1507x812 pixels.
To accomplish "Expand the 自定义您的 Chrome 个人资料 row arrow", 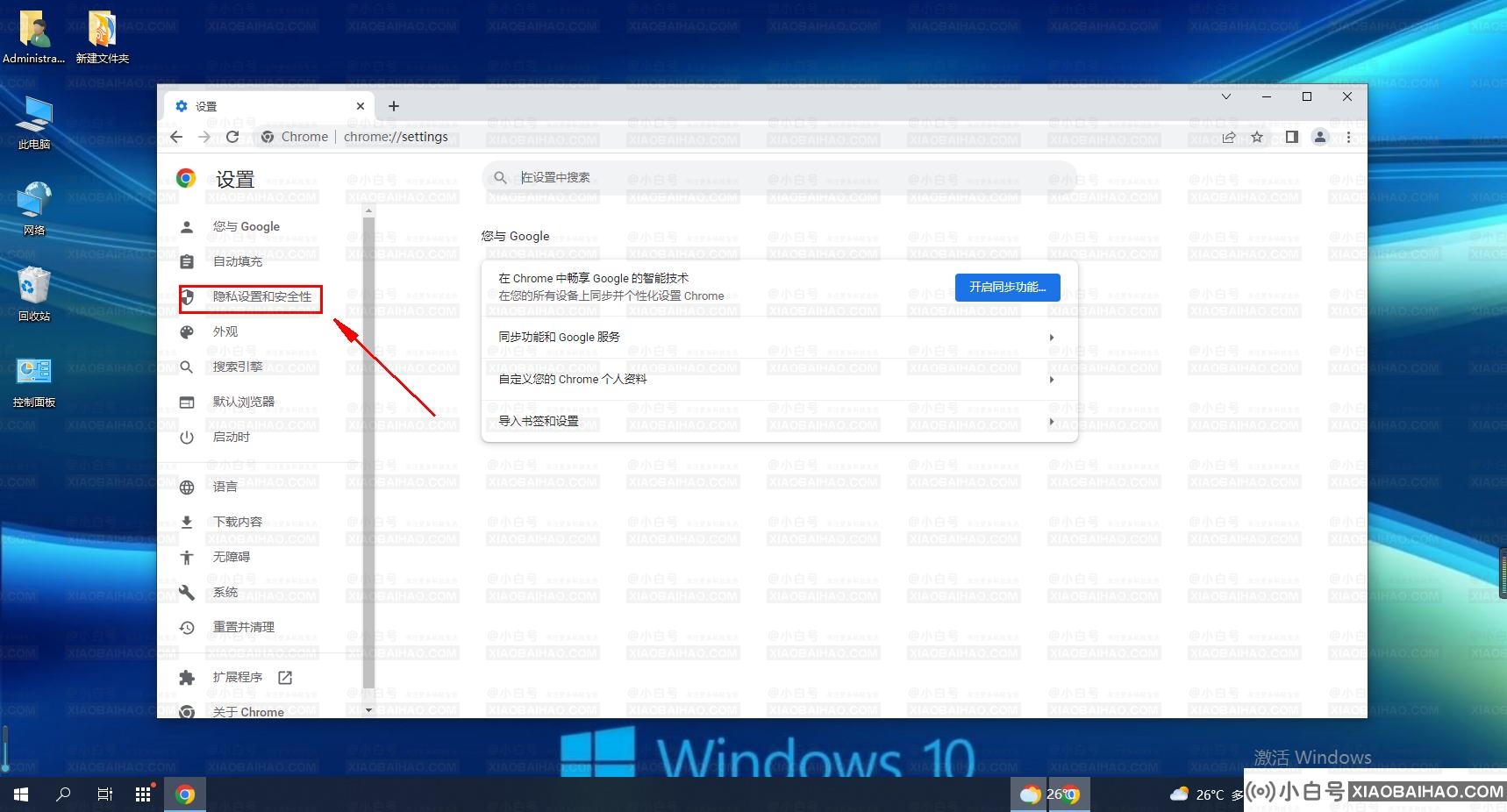I will 1051,380.
